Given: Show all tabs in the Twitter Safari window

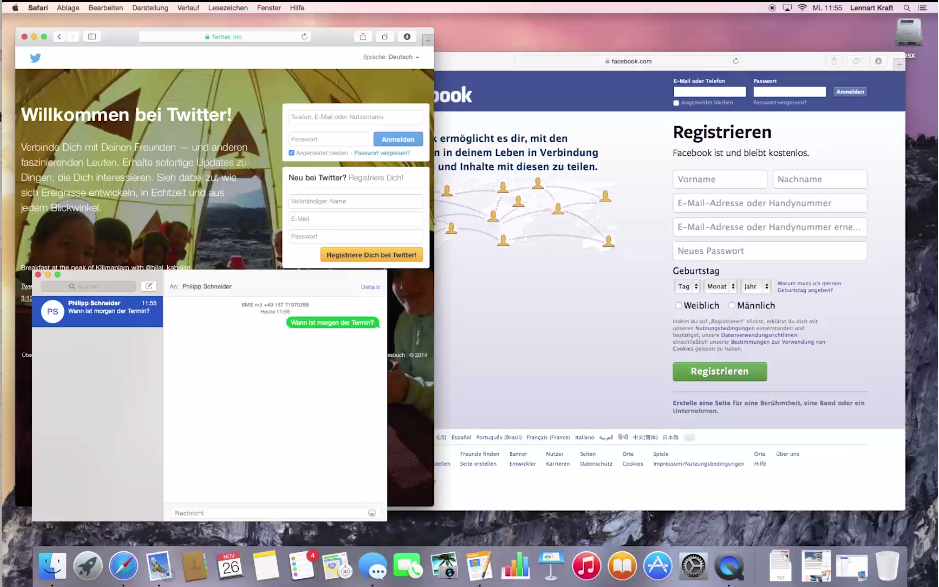Looking at the screenshot, I should coord(384,37).
